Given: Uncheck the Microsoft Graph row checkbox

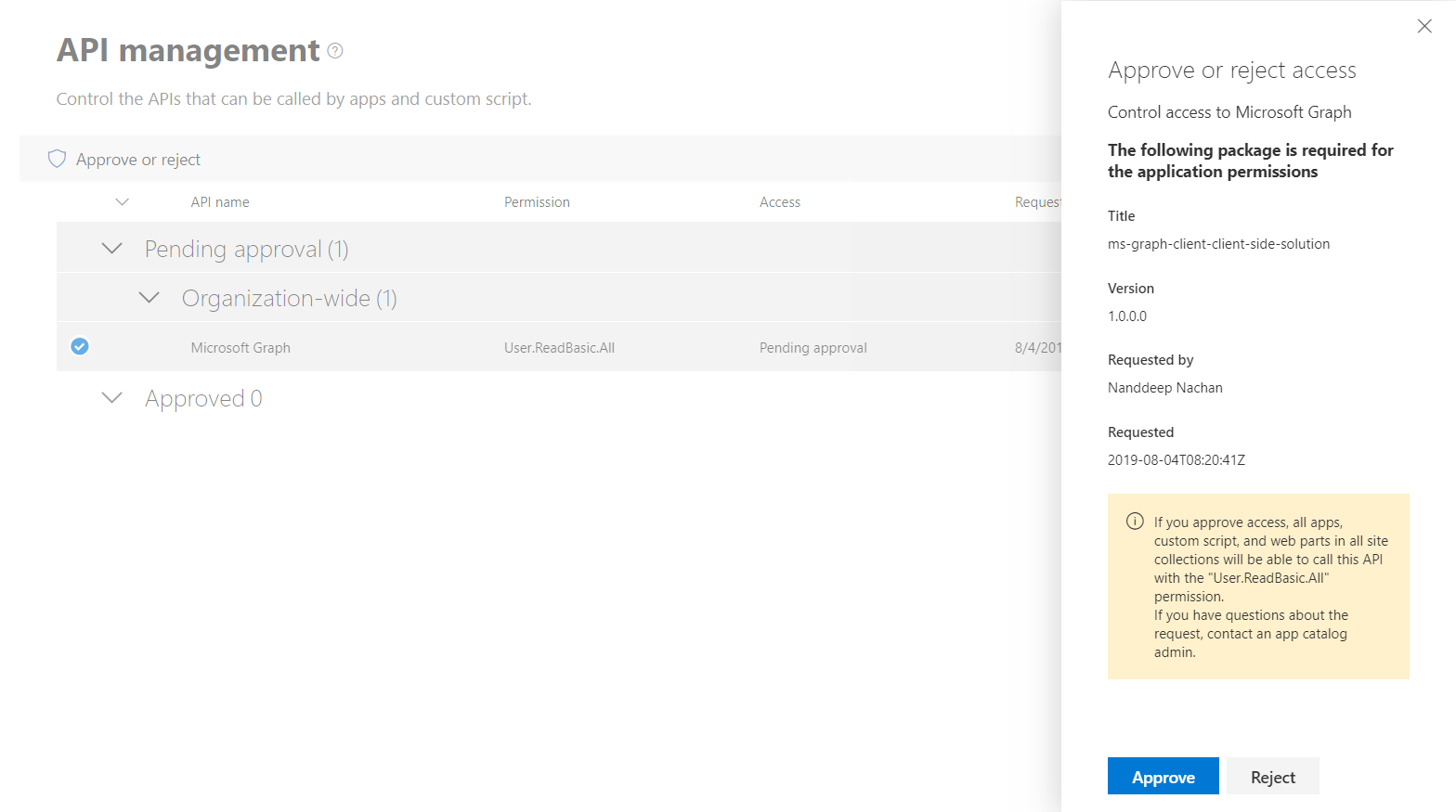Looking at the screenshot, I should [x=80, y=346].
